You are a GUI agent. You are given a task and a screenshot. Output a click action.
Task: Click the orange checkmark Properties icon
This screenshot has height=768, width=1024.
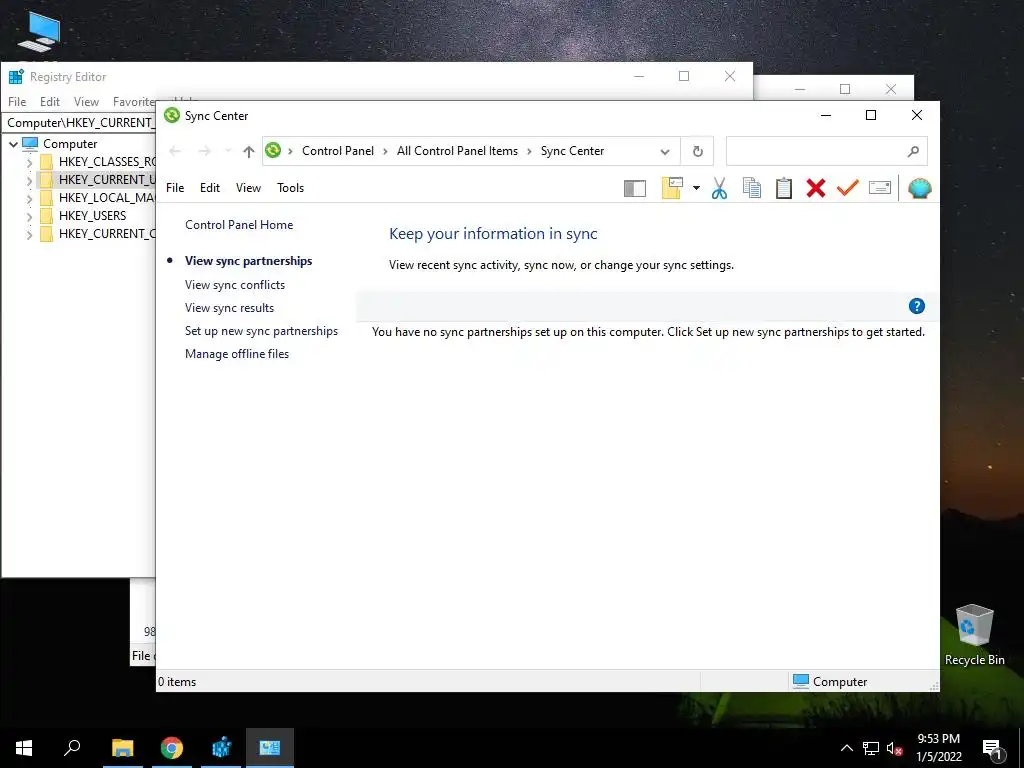pyautogui.click(x=848, y=188)
